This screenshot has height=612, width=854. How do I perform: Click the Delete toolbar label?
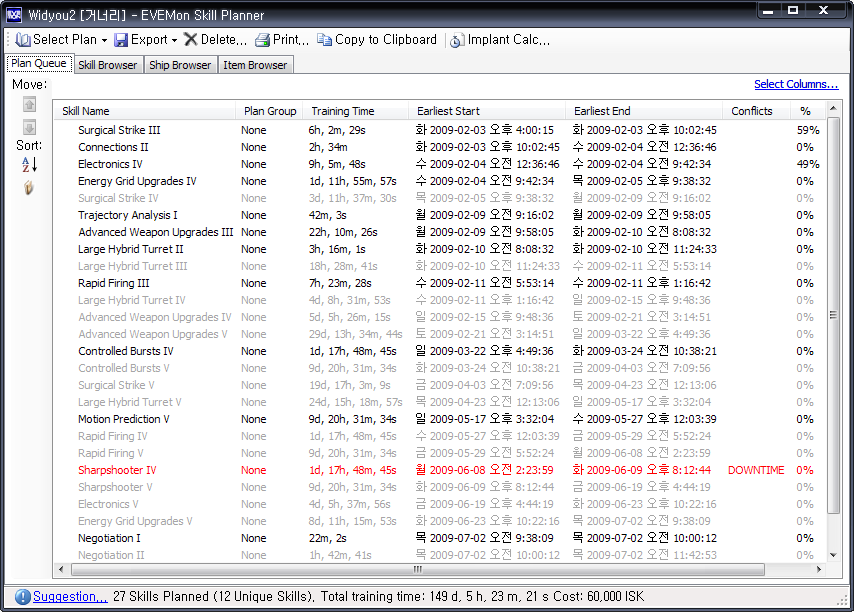224,39
